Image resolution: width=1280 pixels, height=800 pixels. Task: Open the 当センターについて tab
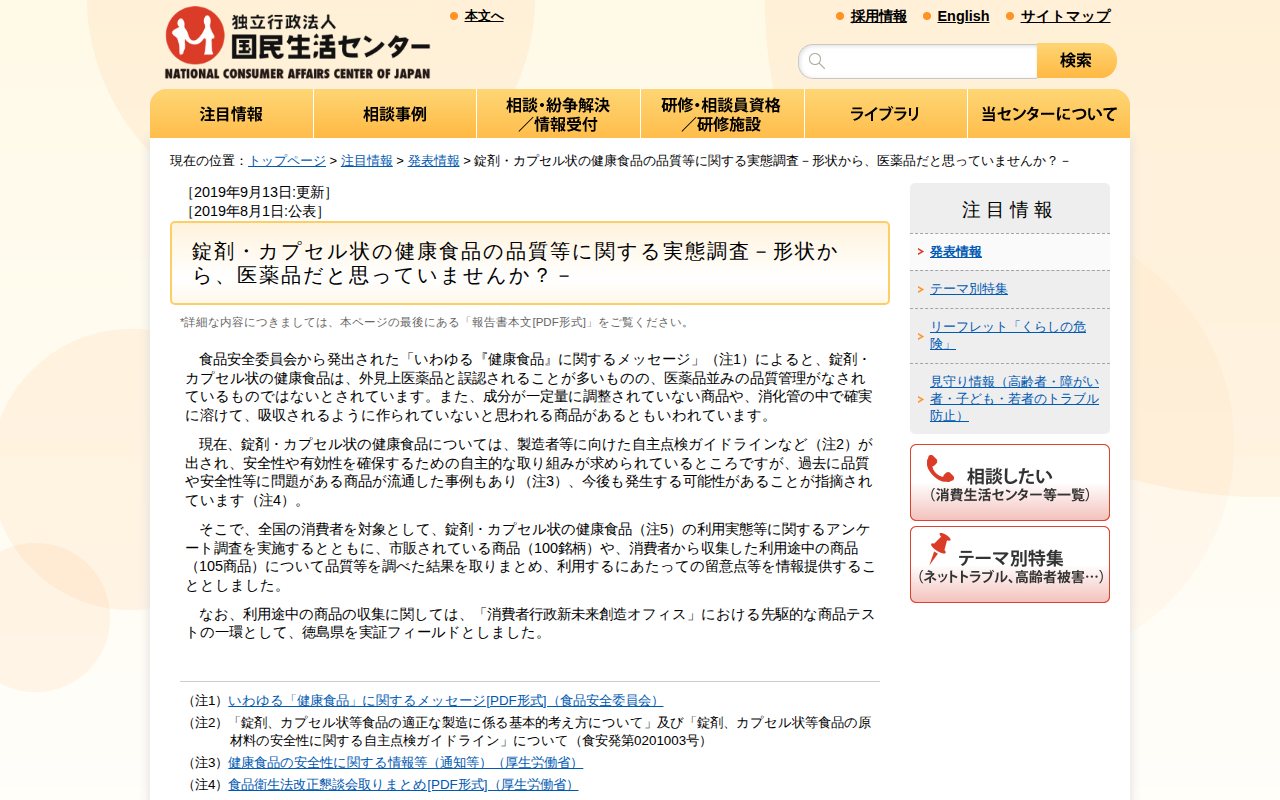pos(1049,114)
